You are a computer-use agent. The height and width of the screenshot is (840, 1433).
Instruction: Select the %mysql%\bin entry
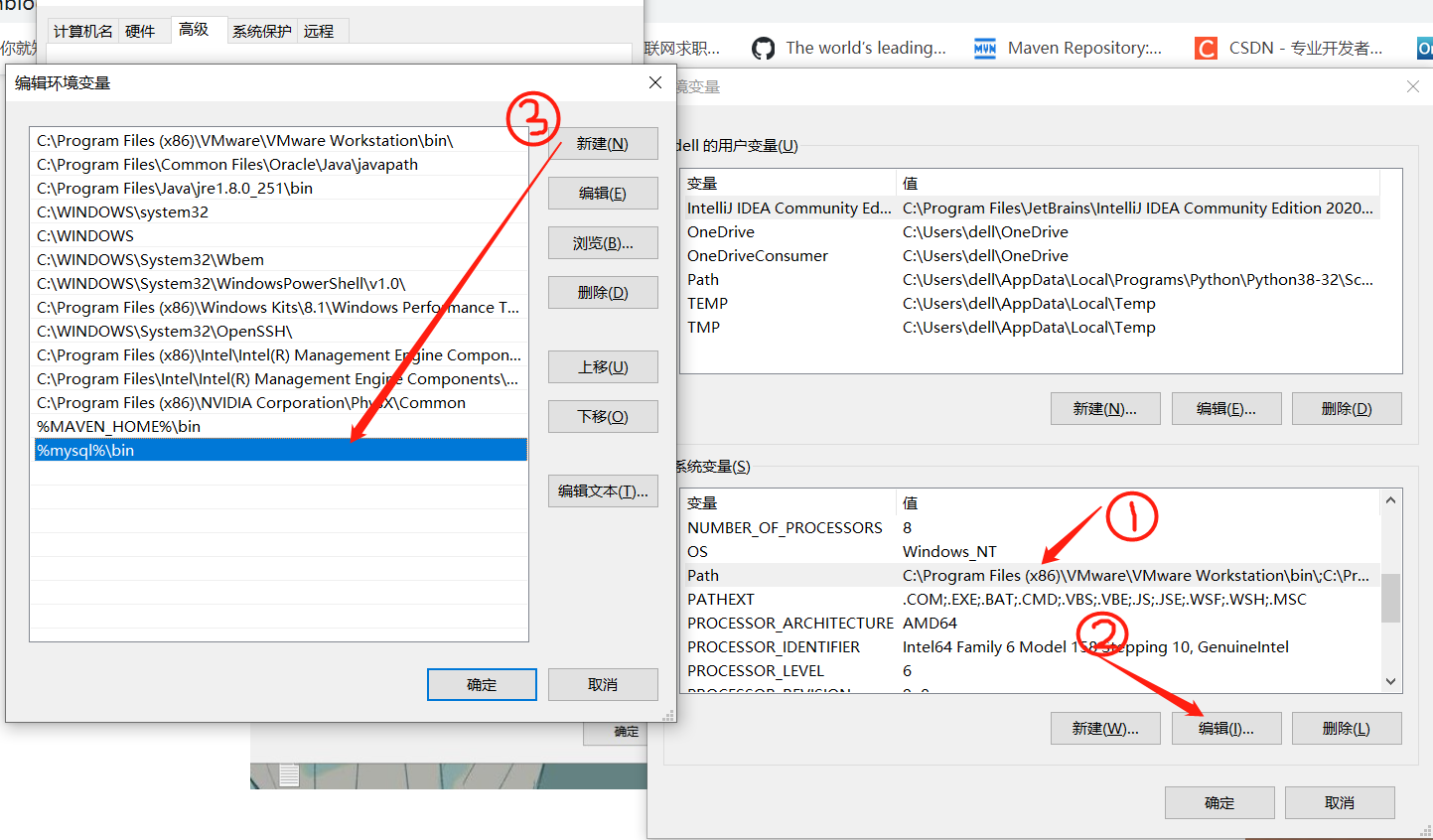[x=280, y=451]
